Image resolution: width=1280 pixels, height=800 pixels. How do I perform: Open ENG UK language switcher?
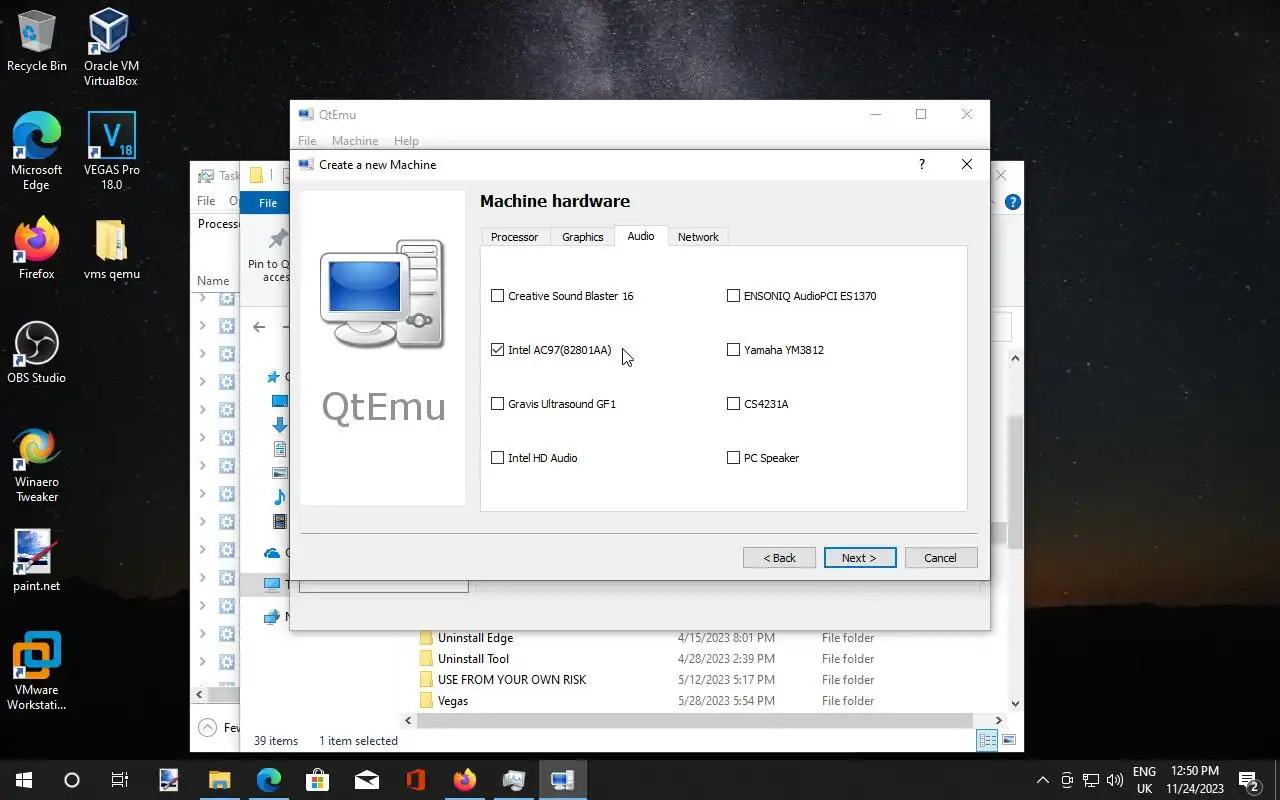click(x=1144, y=780)
